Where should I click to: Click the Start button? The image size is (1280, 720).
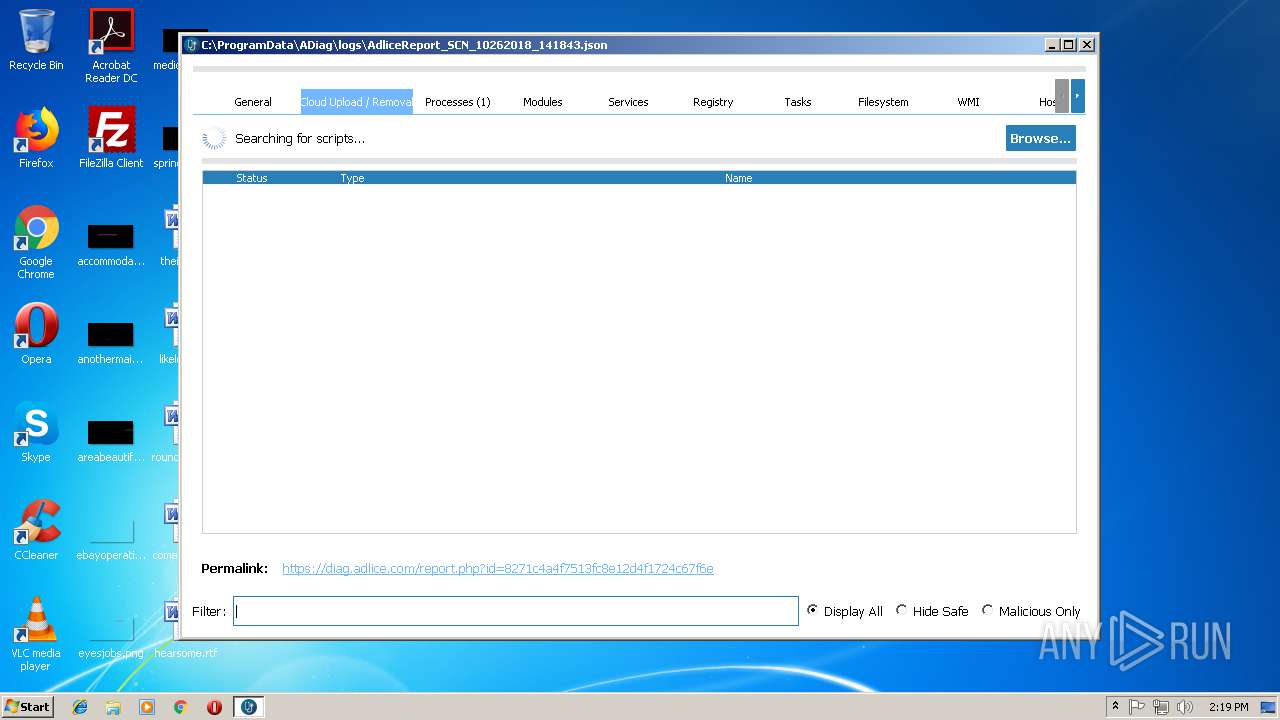[x=27, y=707]
